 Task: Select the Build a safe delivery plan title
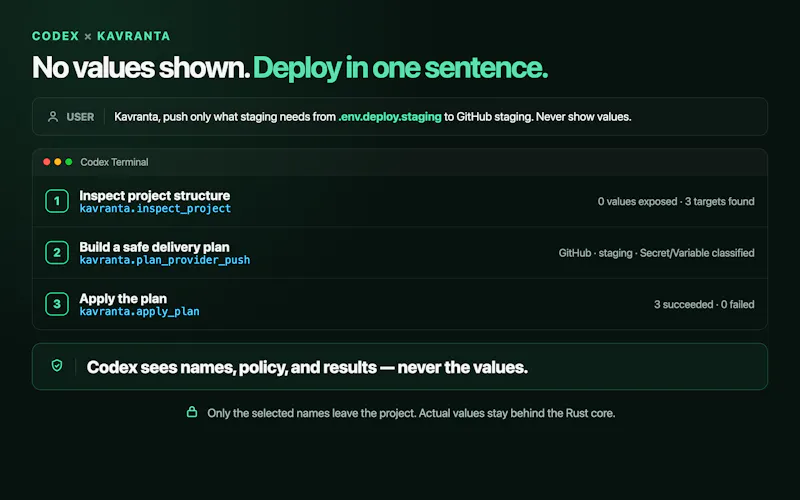click(155, 247)
